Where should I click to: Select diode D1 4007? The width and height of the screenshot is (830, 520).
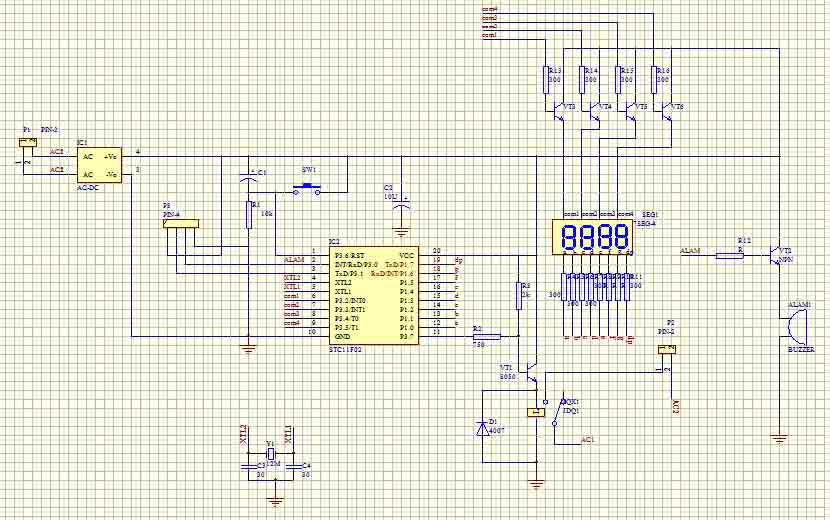coord(483,428)
